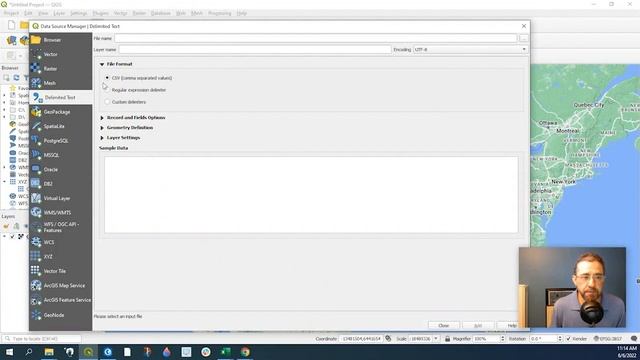640x360 pixels.
Task: Open the Scale dropdown in status bar
Action: coord(436,339)
